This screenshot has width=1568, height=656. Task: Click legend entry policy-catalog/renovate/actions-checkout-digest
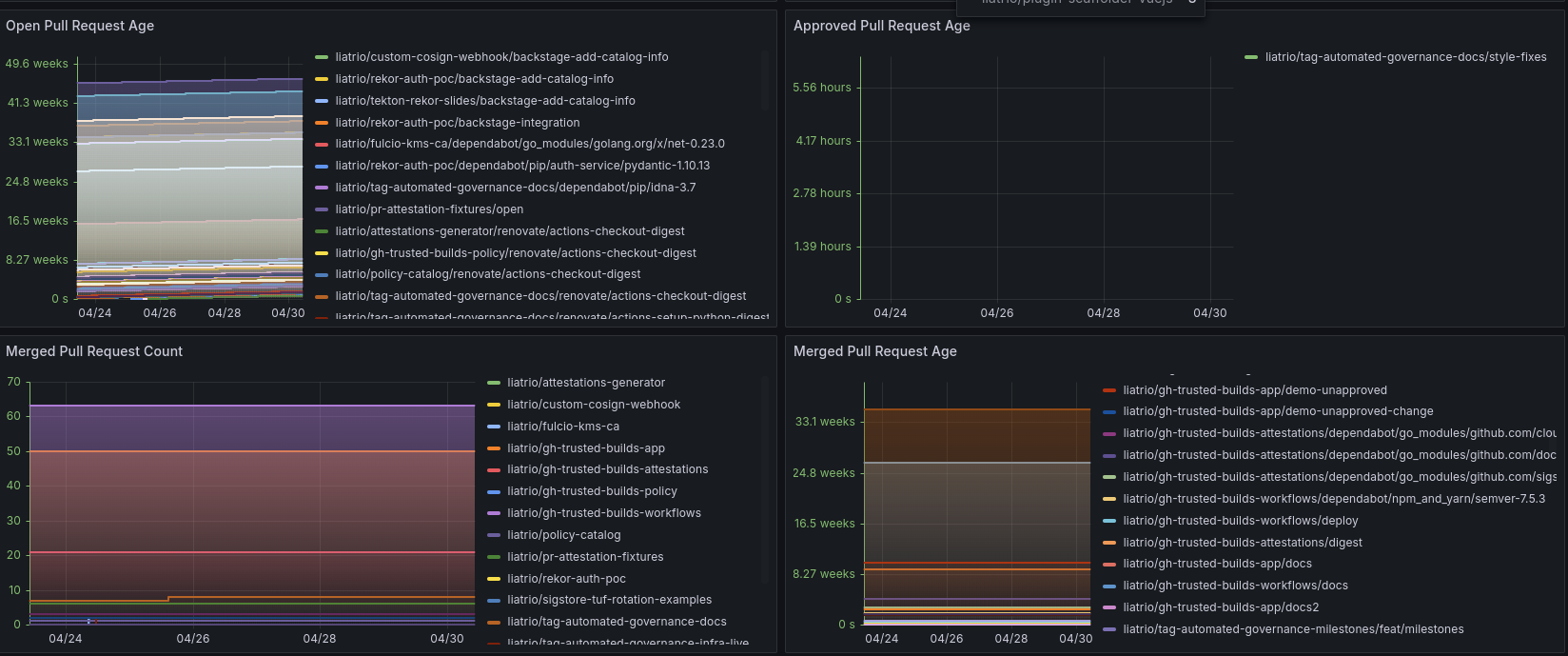(488, 274)
